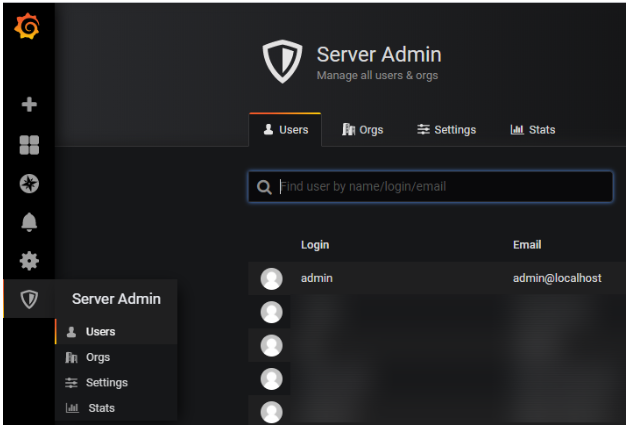Viewport: 627px width, 427px height.
Task: Select Users in Server Admin flyout menu
Action: coord(116,331)
